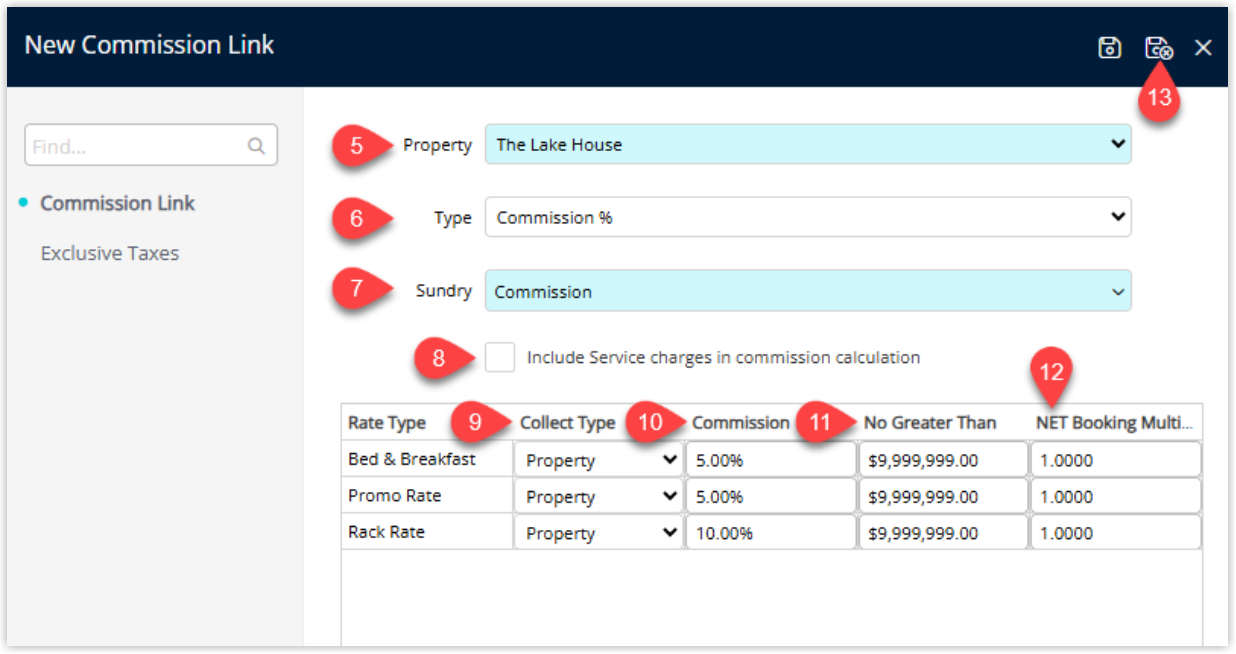Image resolution: width=1236 pixels, height=654 pixels.
Task: Click the search magnifier icon
Action: pyautogui.click(x=257, y=146)
